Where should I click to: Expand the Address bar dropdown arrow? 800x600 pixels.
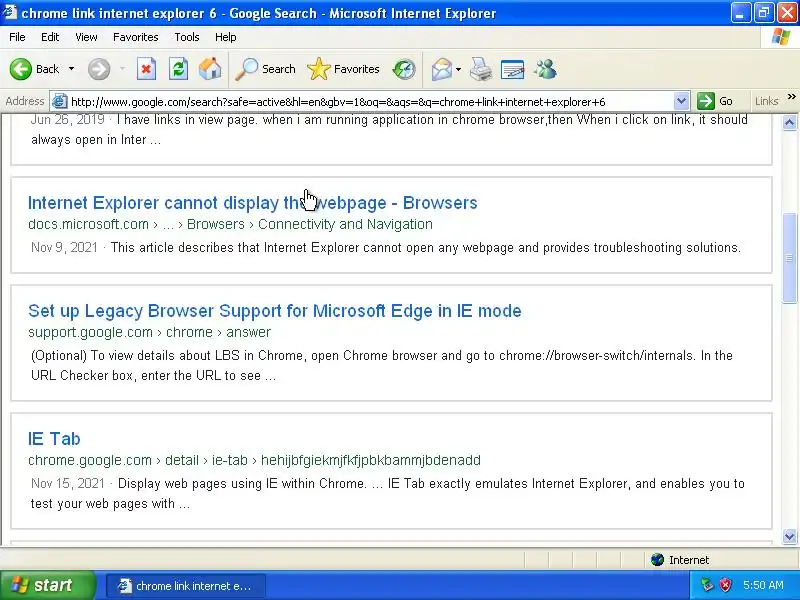(x=681, y=102)
